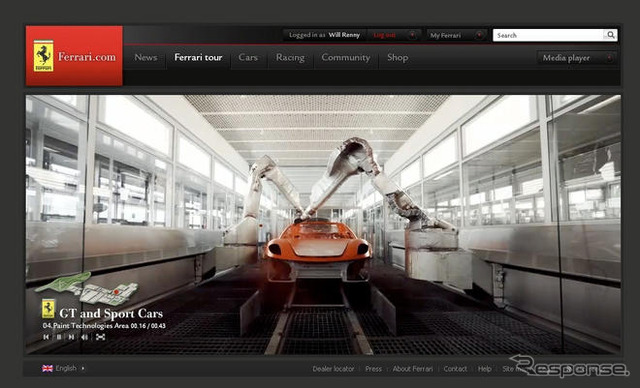Open the Dealer locator link
This screenshot has width=640, height=388.
(x=333, y=369)
